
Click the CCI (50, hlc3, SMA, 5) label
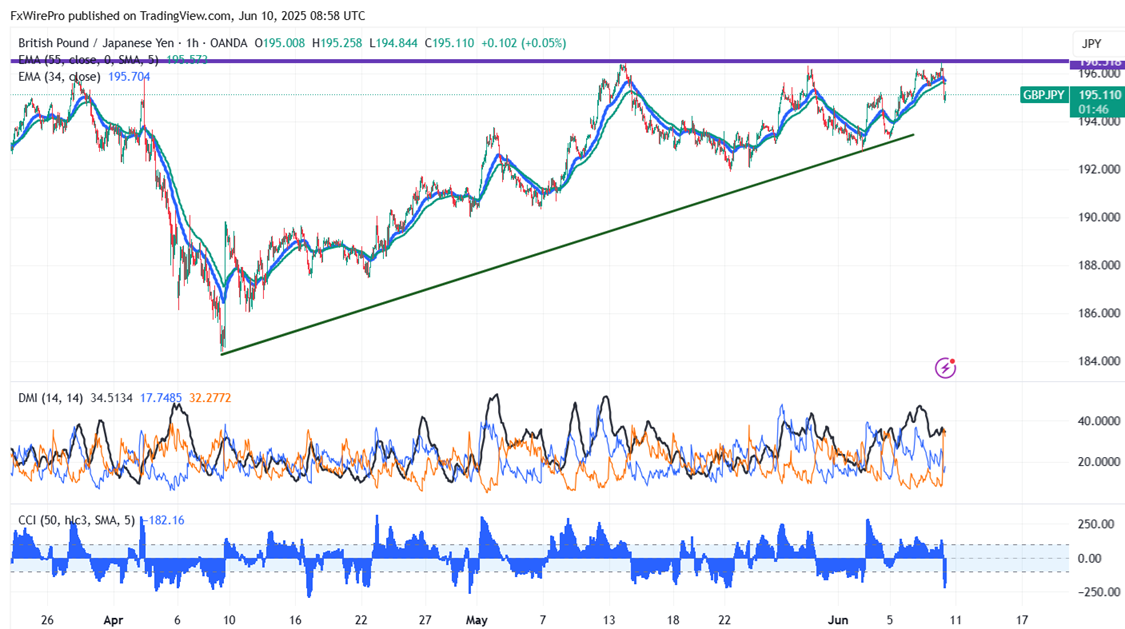tap(77, 520)
